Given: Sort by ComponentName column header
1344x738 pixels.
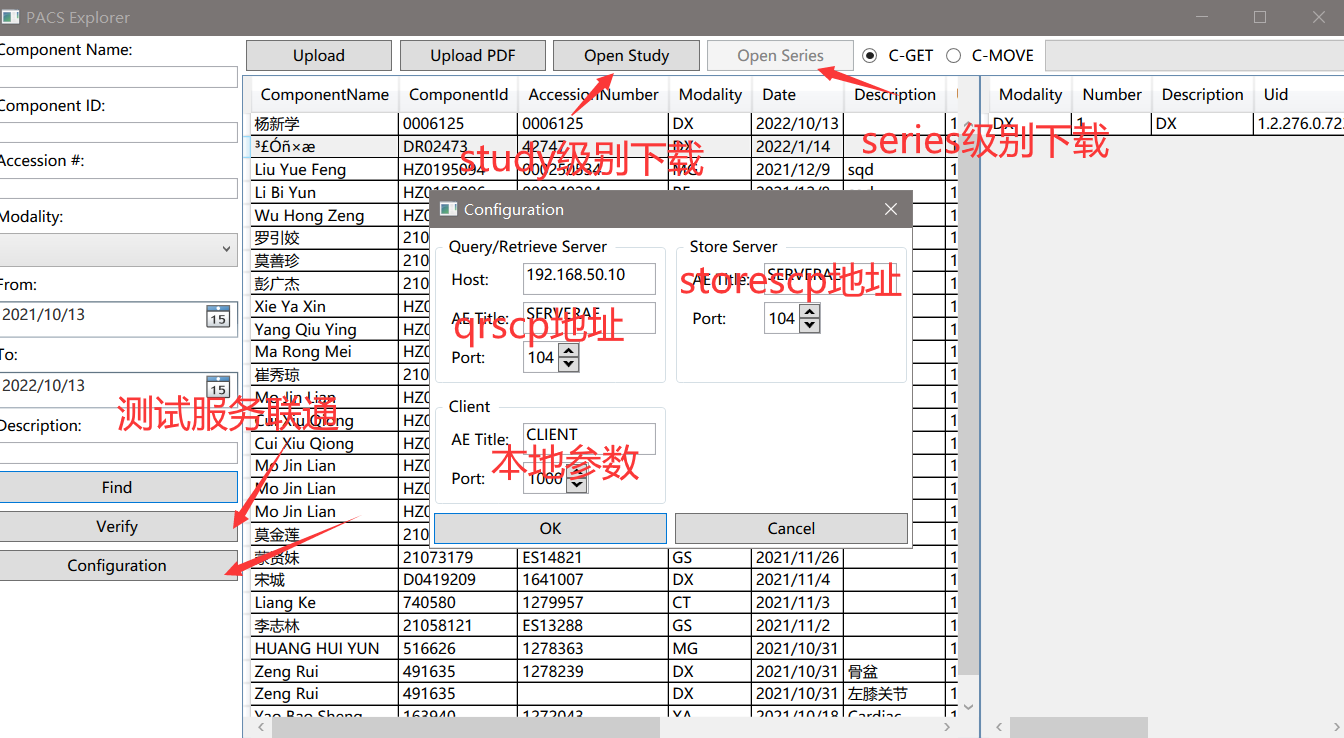Looking at the screenshot, I should click(x=324, y=95).
